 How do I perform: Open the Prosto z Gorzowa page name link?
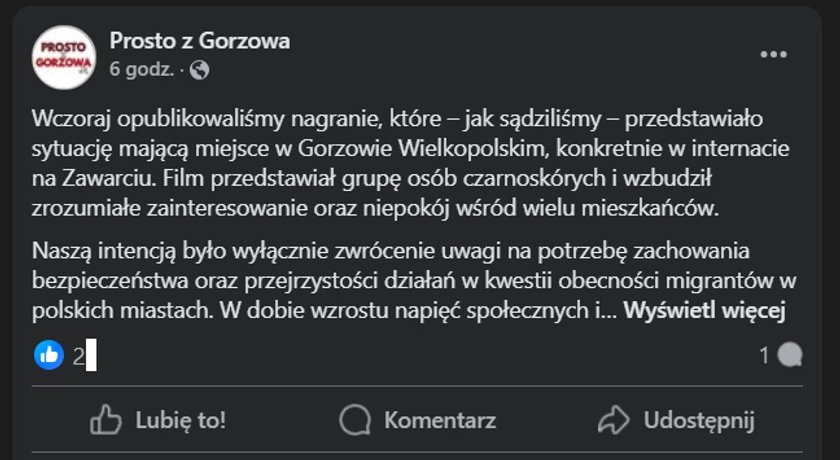click(200, 41)
